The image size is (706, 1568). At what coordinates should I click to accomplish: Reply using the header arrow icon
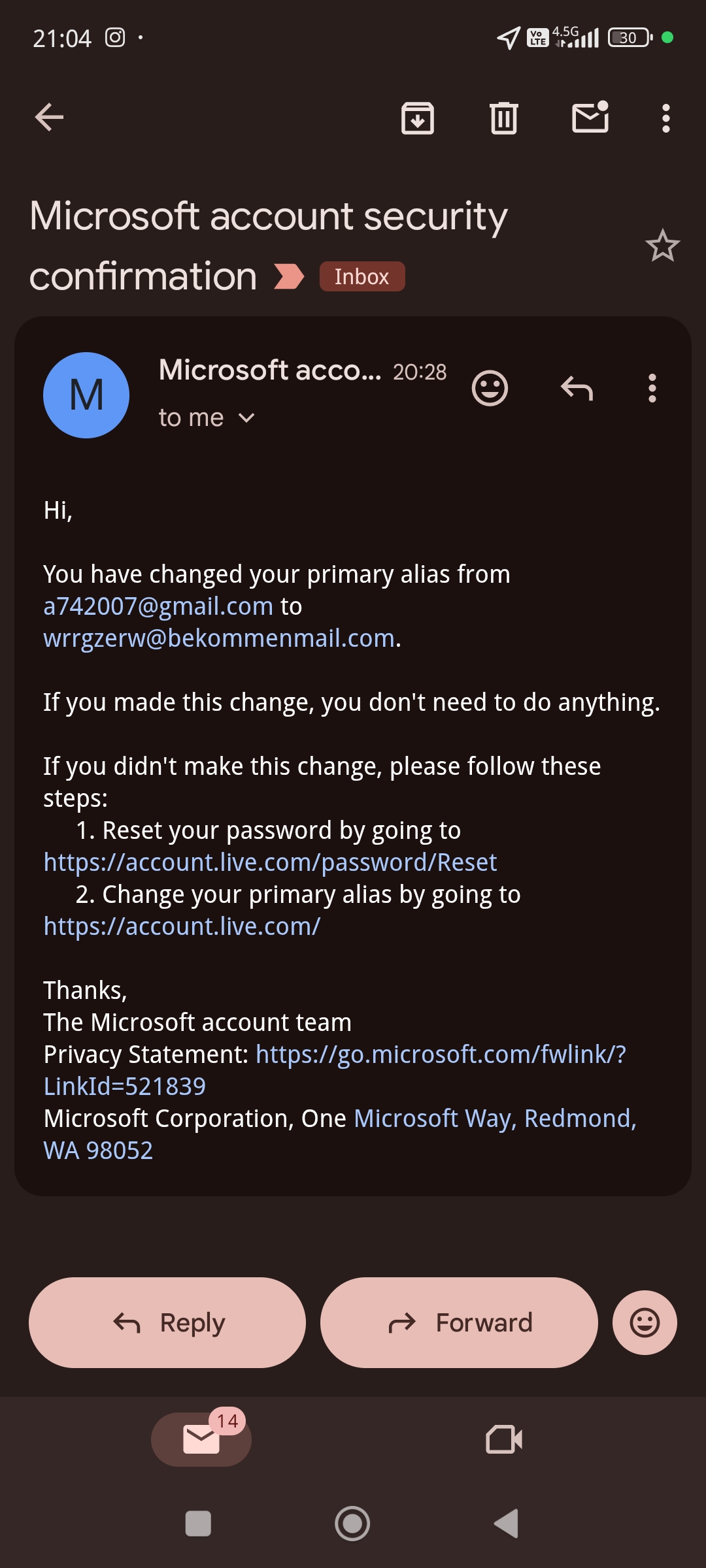coord(577,389)
